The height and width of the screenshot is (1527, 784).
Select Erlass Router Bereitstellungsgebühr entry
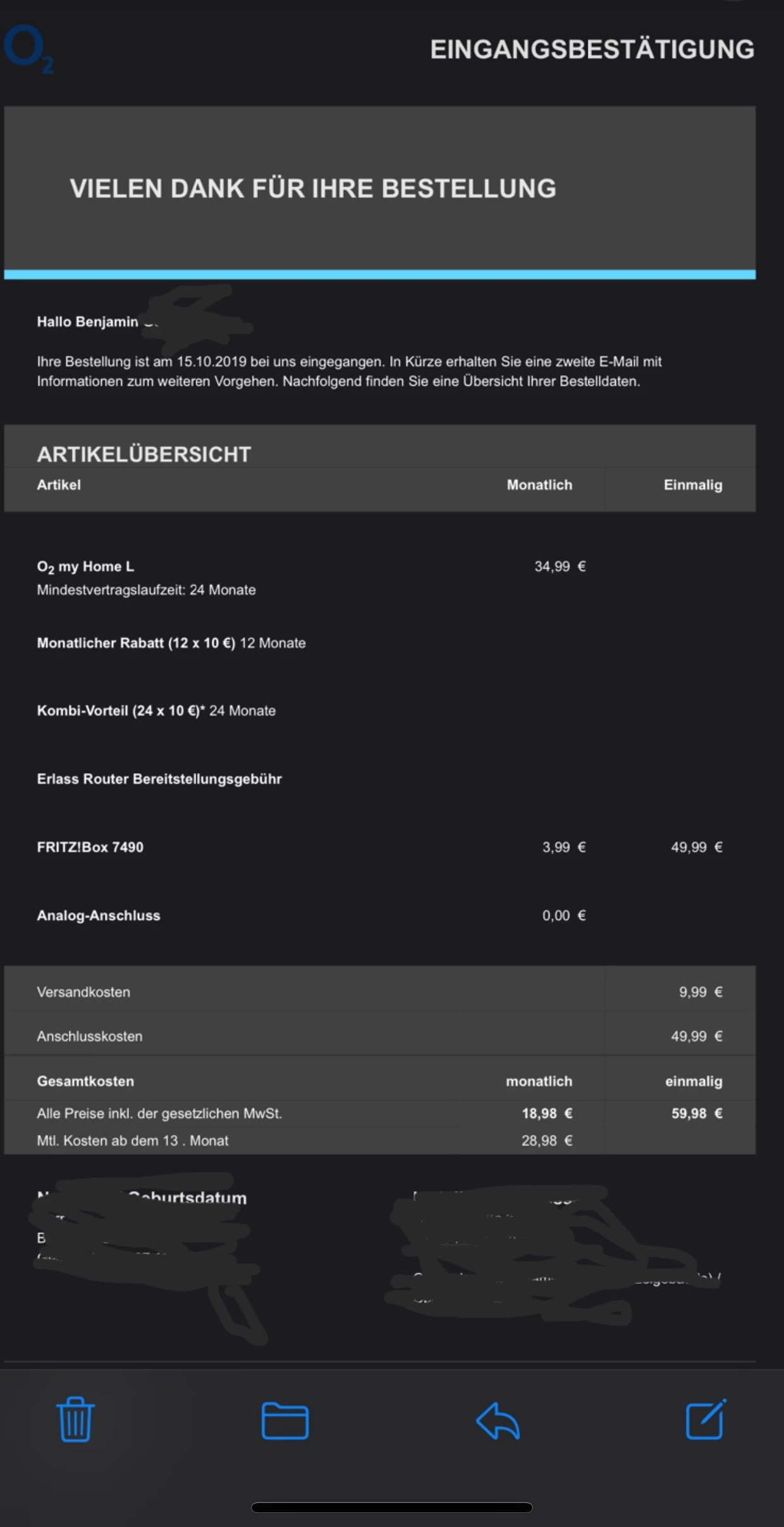coord(159,779)
